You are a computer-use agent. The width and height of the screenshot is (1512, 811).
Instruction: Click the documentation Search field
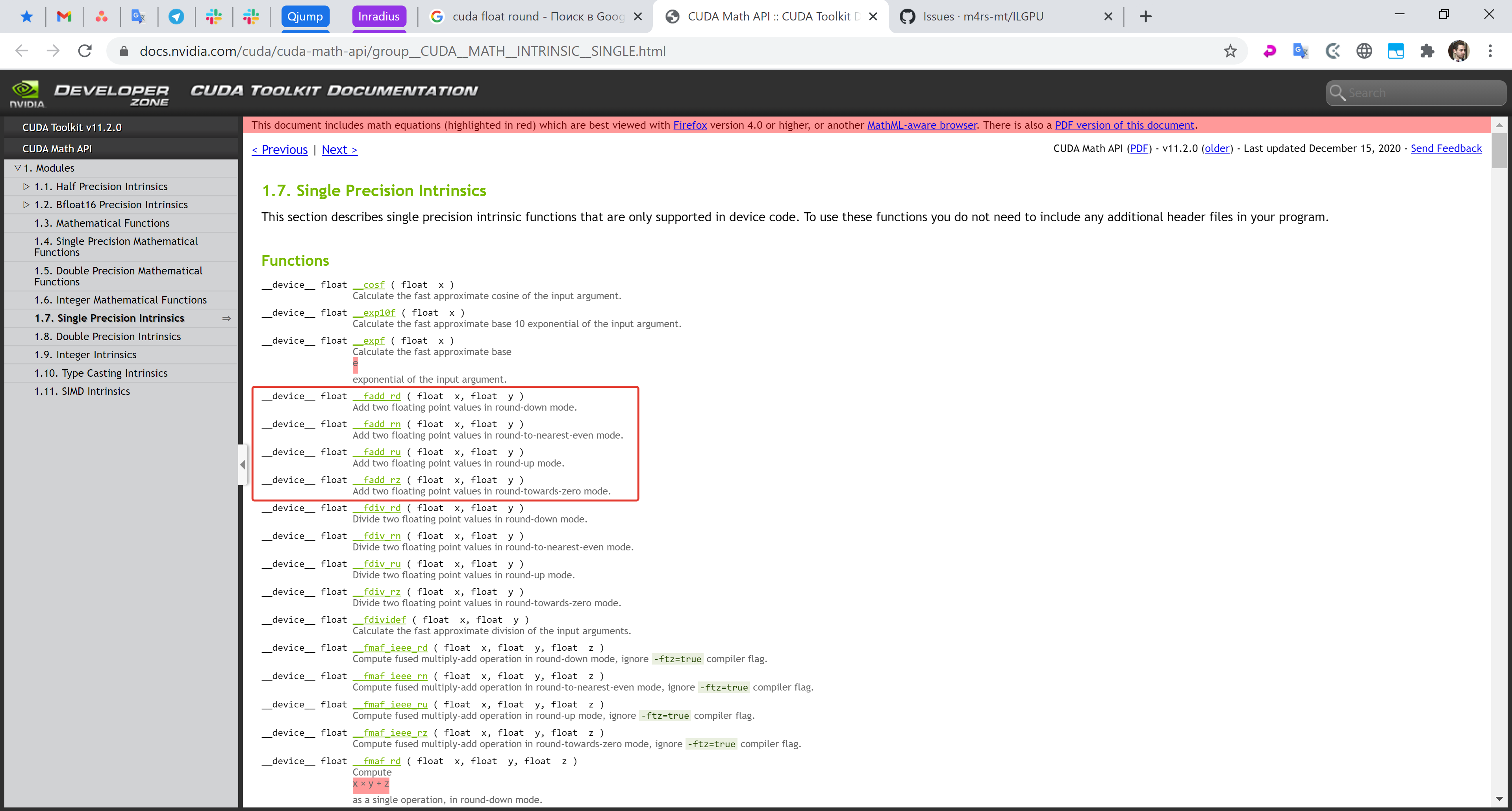(x=1416, y=93)
